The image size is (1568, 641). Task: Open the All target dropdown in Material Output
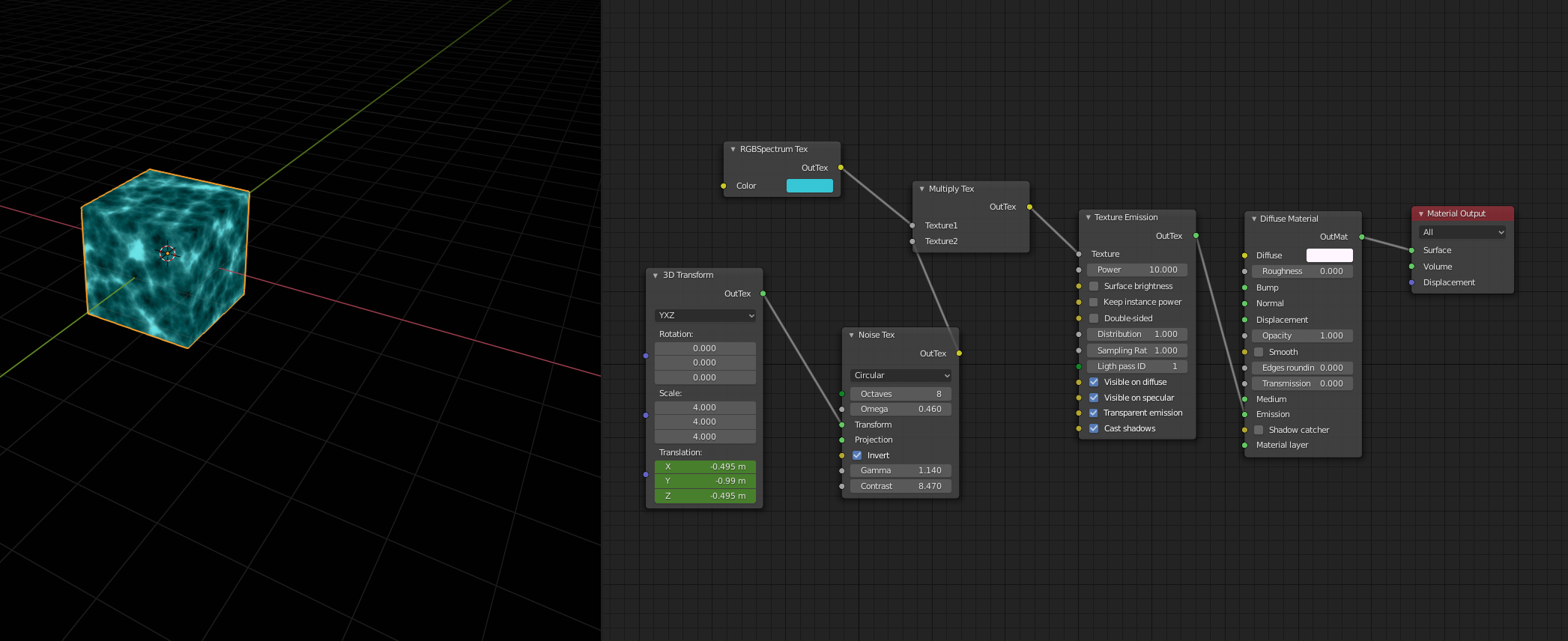click(1463, 232)
